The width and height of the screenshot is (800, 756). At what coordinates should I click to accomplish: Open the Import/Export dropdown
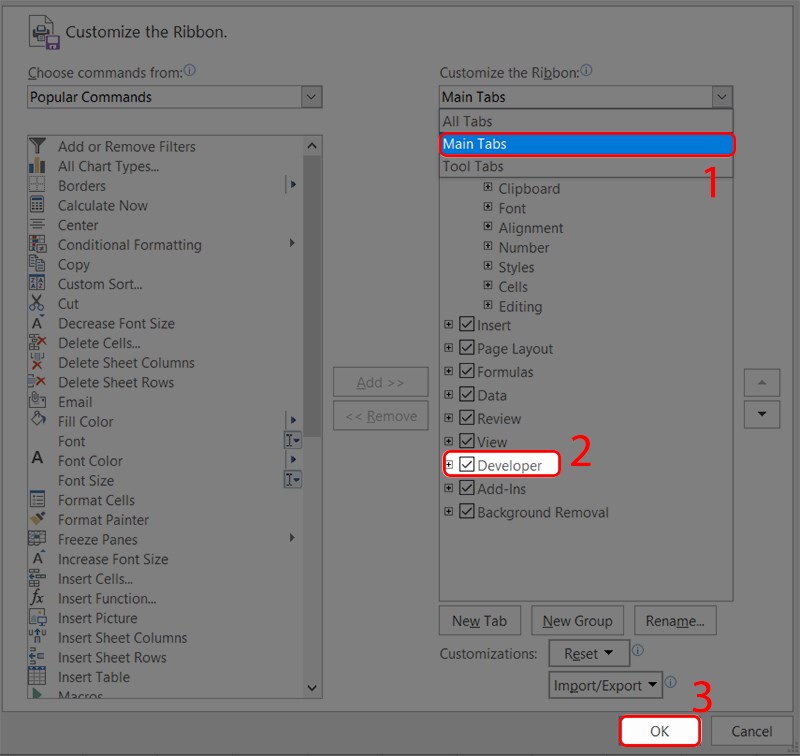pos(605,685)
